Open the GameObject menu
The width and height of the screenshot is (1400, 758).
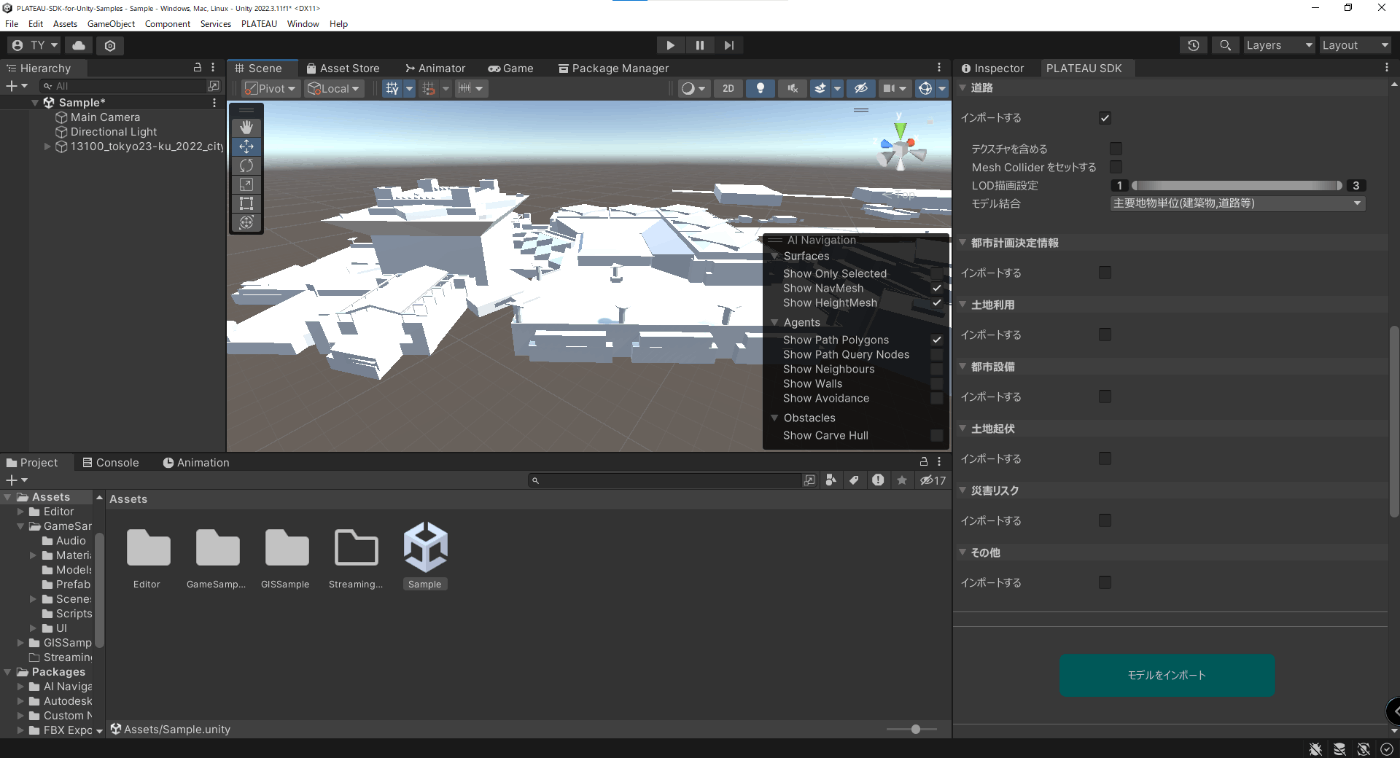point(111,23)
